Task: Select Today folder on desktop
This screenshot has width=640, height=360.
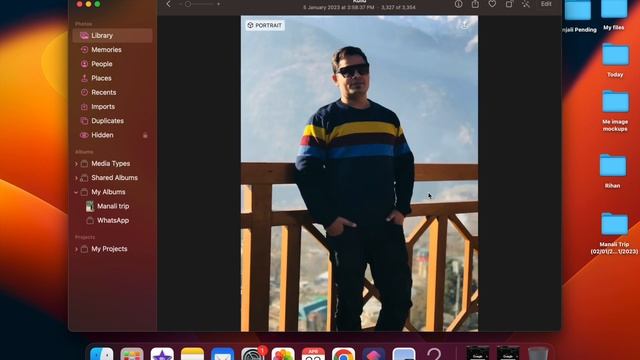Action: (615, 60)
